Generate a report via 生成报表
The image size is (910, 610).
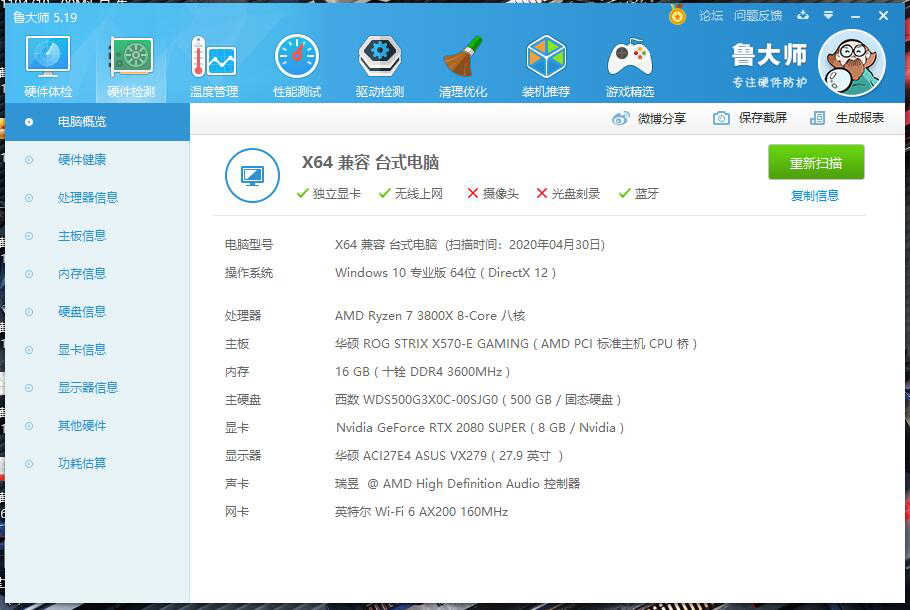(855, 117)
